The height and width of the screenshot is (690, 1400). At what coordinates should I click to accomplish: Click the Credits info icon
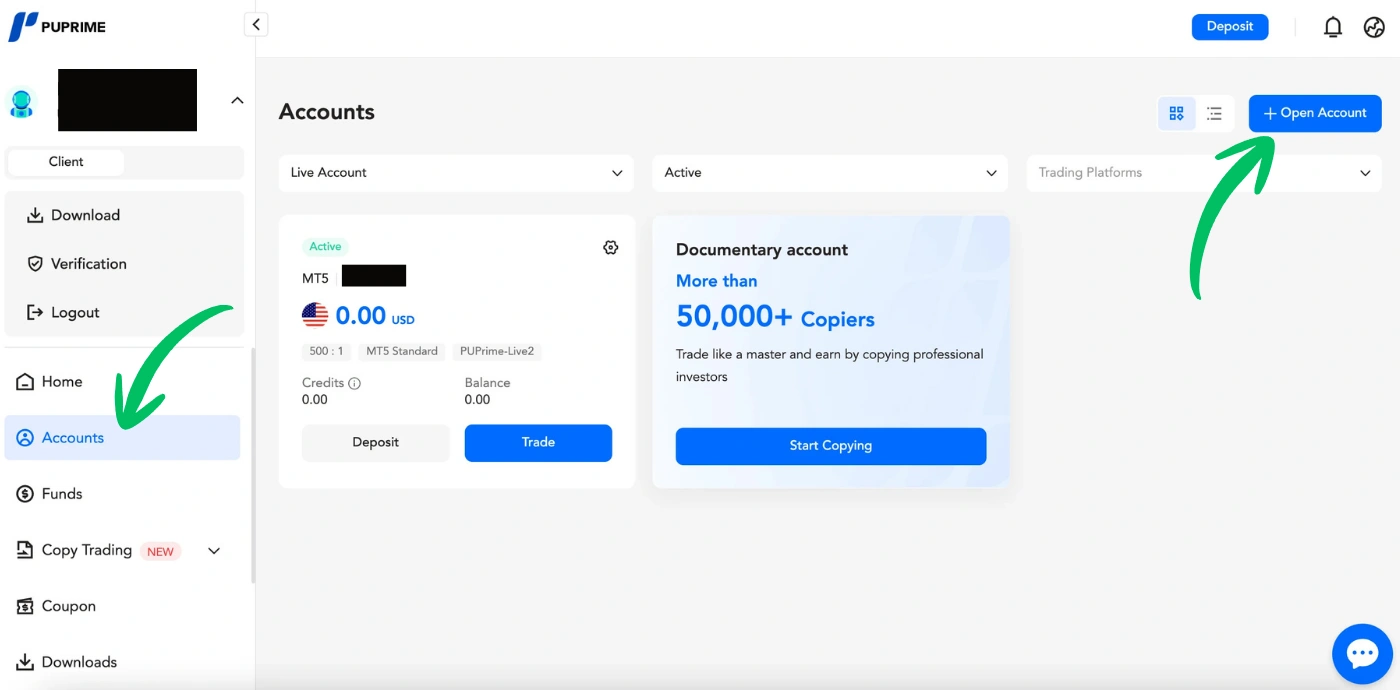point(355,383)
